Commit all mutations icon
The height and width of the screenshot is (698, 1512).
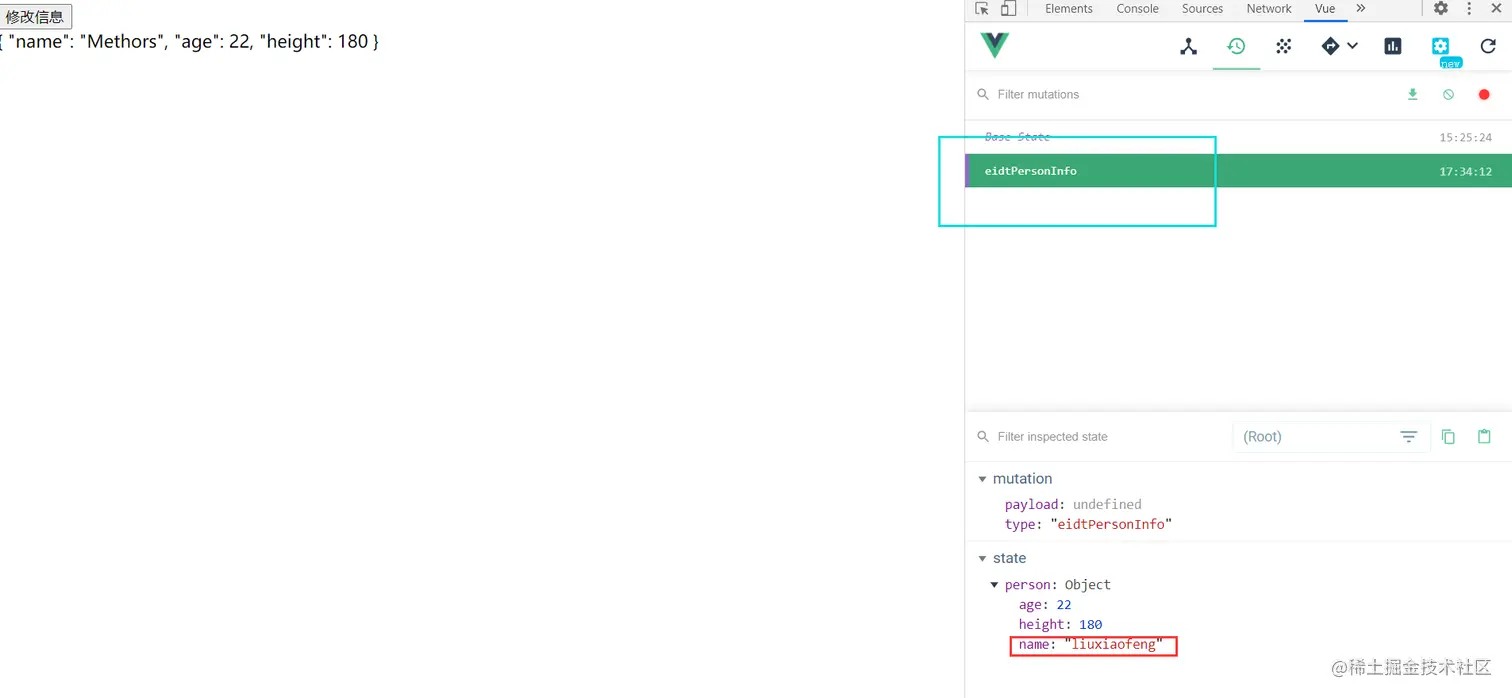[x=1413, y=94]
